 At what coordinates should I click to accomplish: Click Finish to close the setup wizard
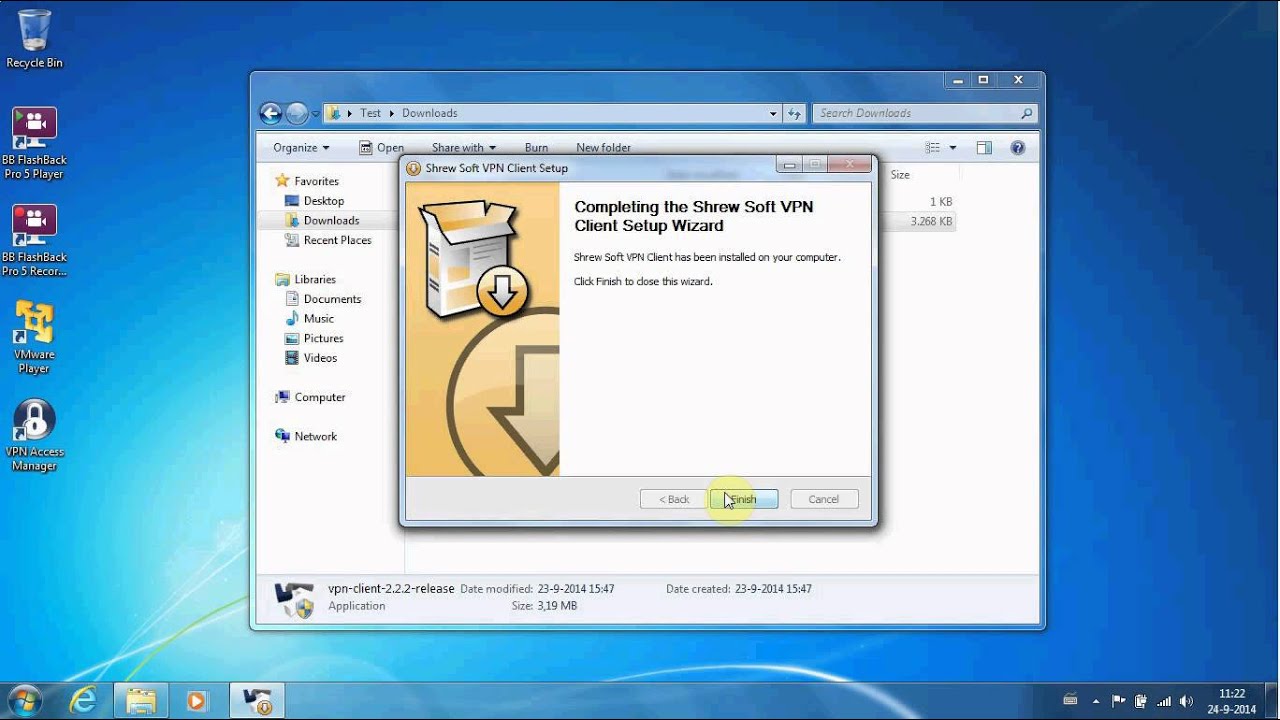(x=744, y=499)
